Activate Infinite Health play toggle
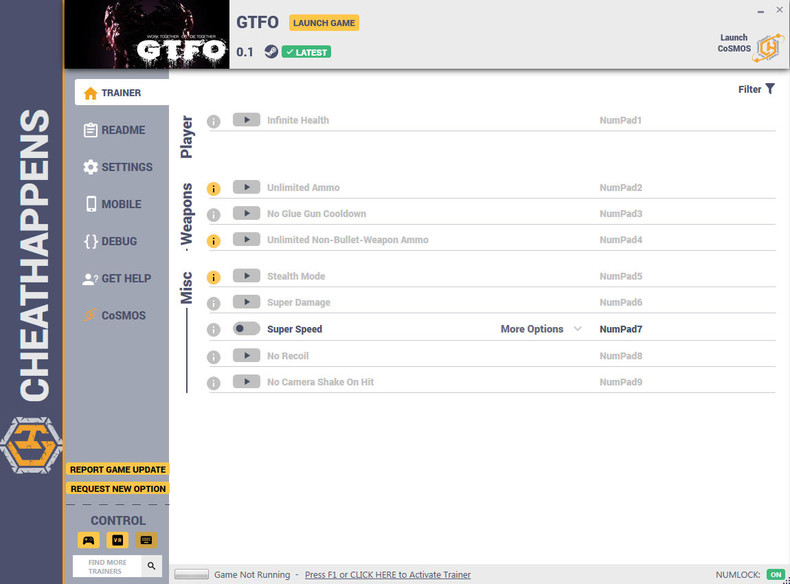Image resolution: width=790 pixels, height=584 pixels. (x=246, y=120)
